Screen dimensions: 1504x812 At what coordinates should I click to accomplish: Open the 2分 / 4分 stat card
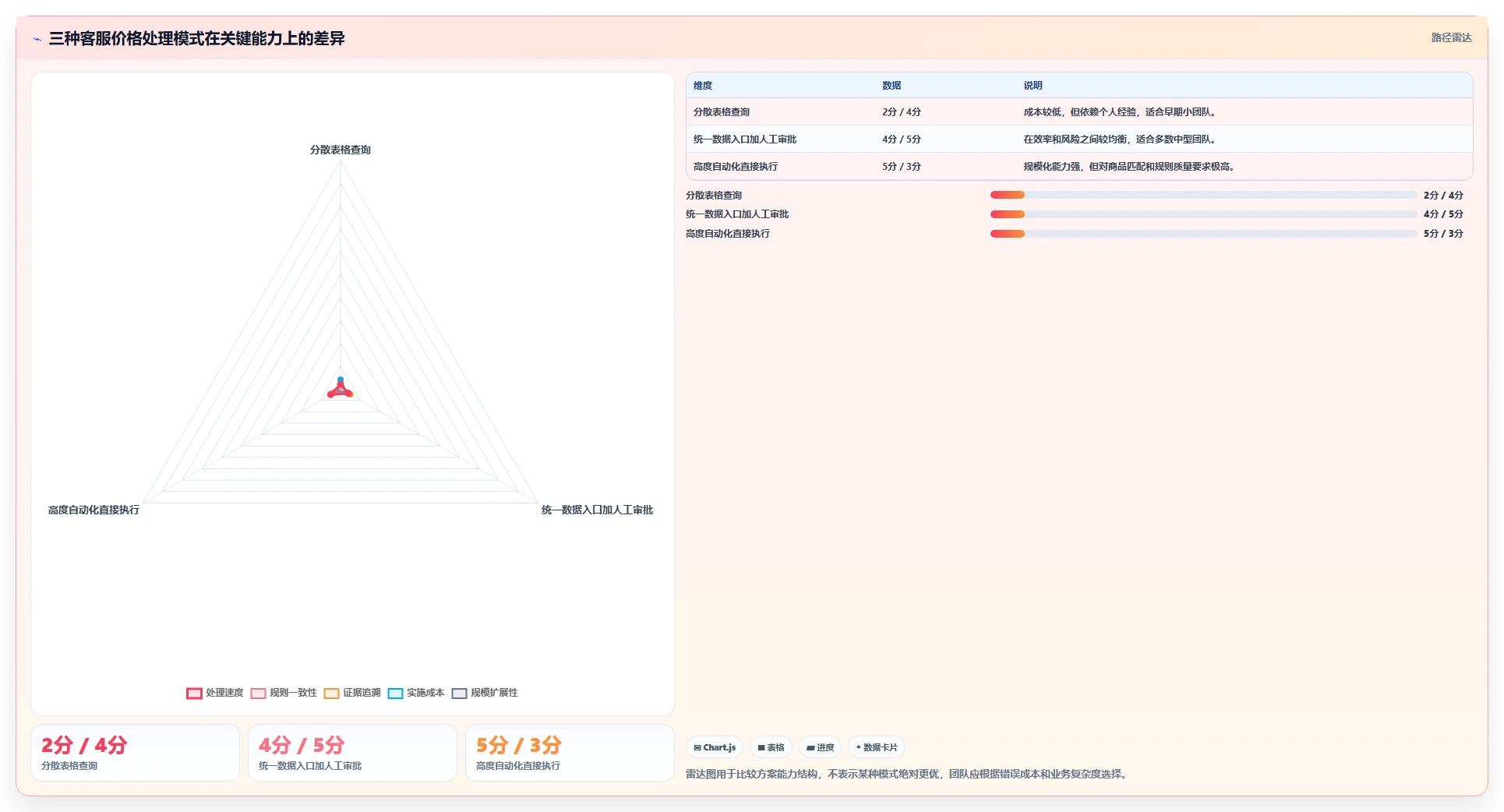[135, 753]
